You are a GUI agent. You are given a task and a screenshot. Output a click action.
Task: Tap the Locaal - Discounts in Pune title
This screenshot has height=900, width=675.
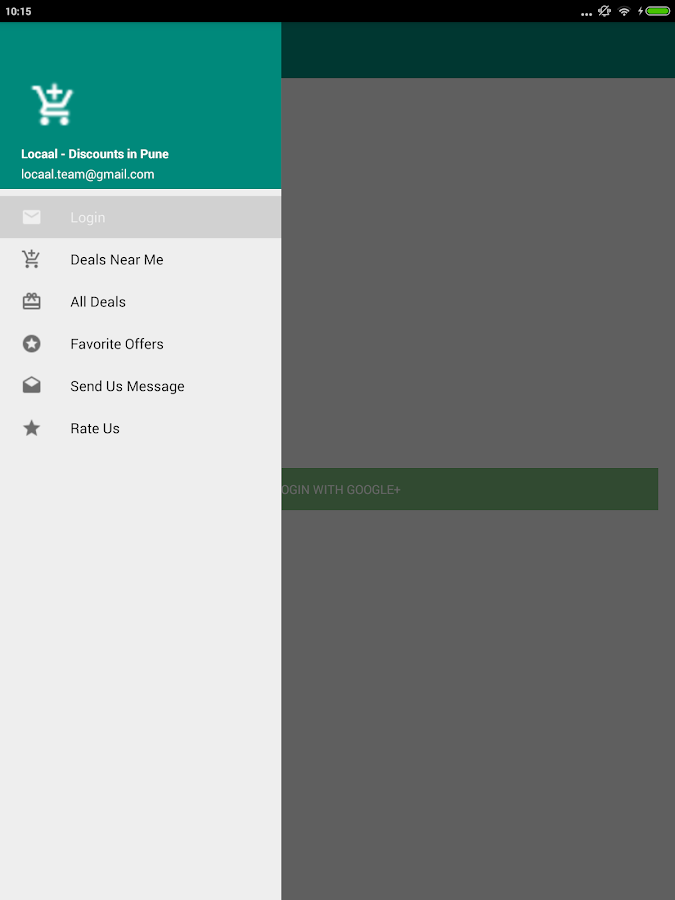coord(95,154)
